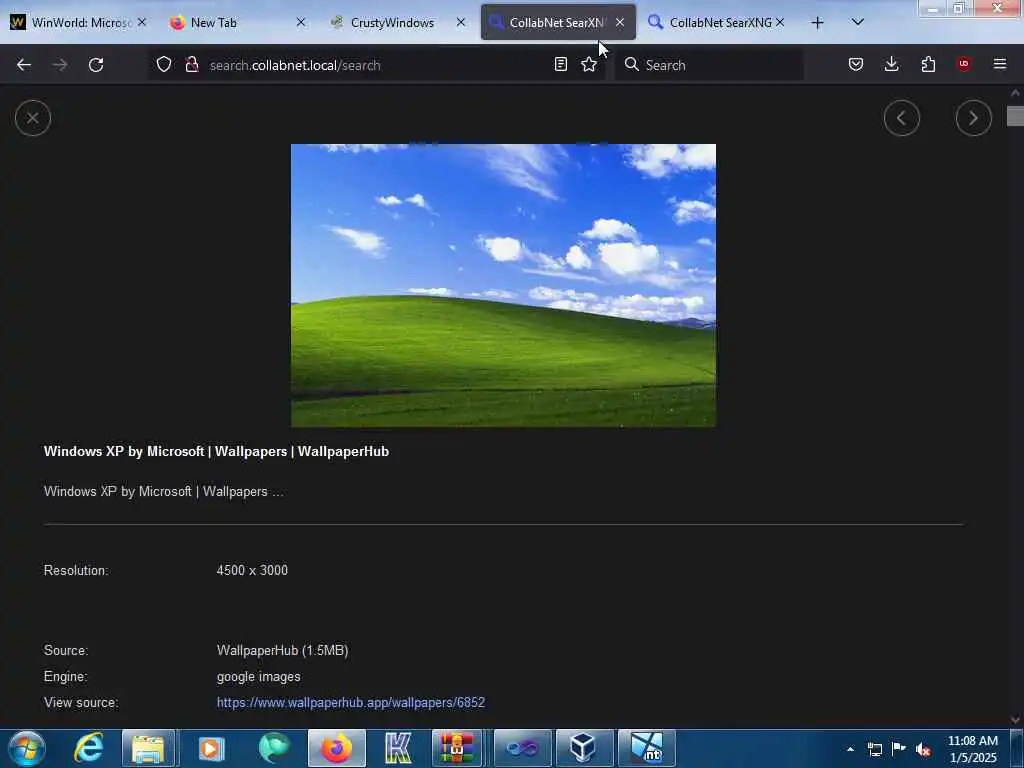Close the WinWorld tab
Image resolution: width=1024 pixels, height=768 pixels.
pos(142,23)
